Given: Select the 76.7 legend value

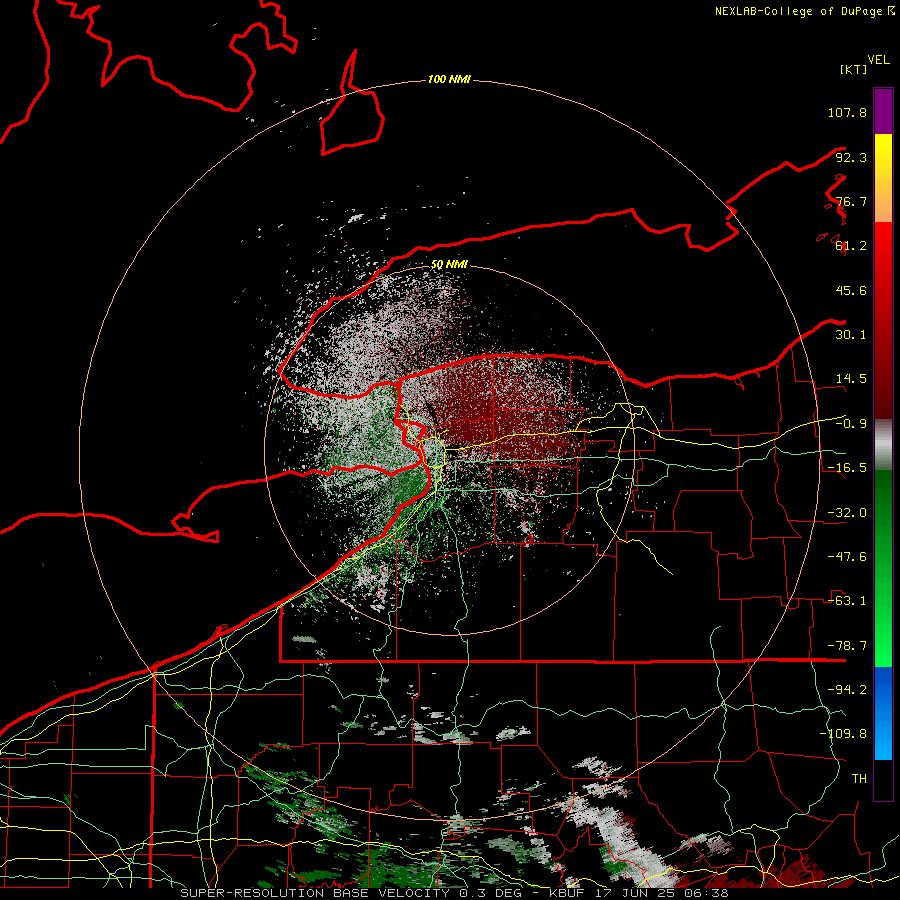Looking at the screenshot, I should click(x=851, y=201).
